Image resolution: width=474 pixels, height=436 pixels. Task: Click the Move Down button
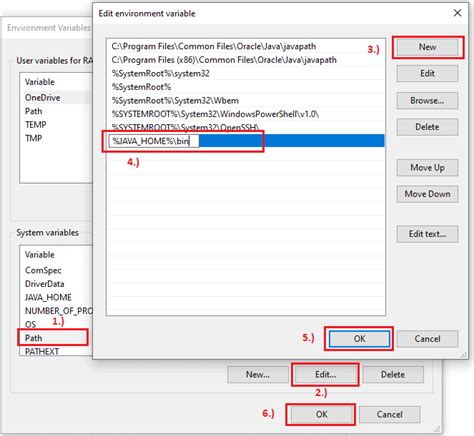(x=427, y=194)
